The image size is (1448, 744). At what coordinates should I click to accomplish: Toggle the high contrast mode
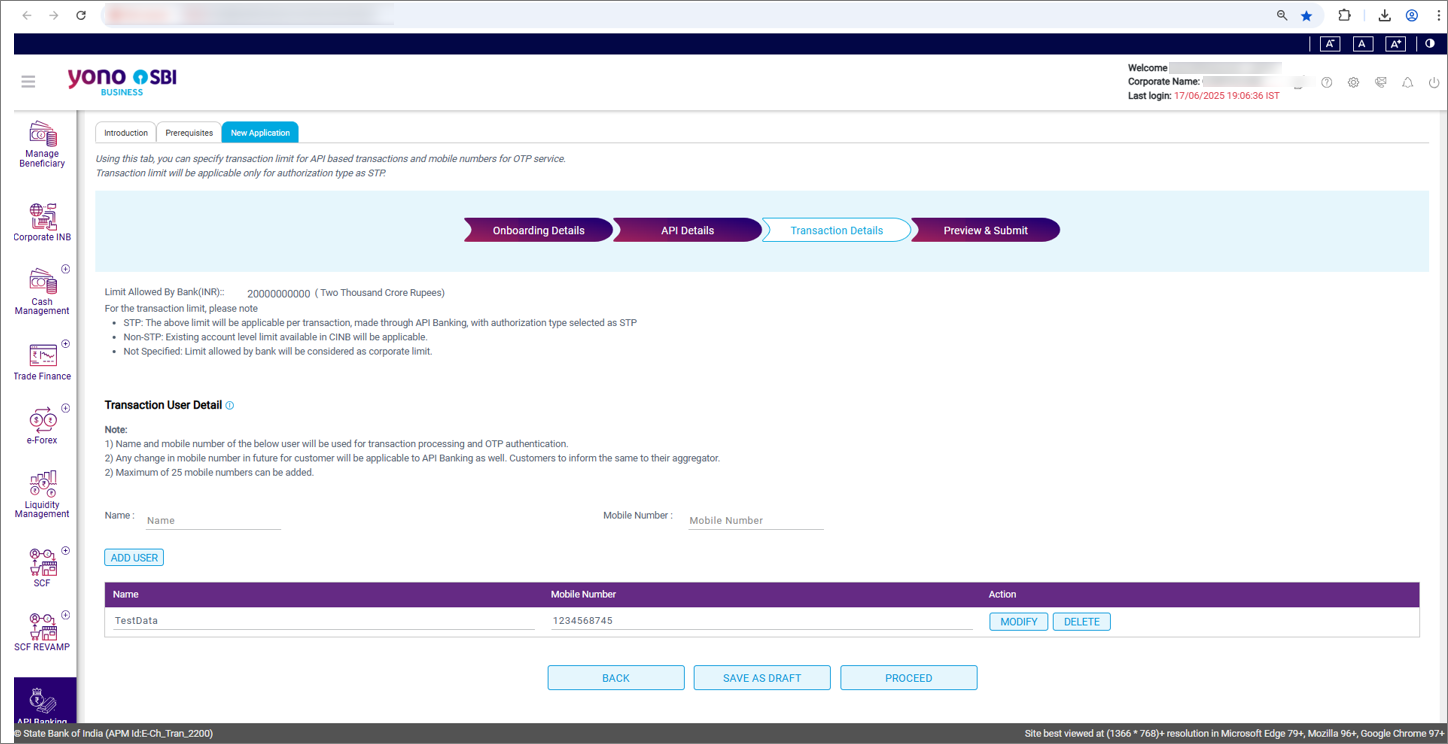(1430, 43)
